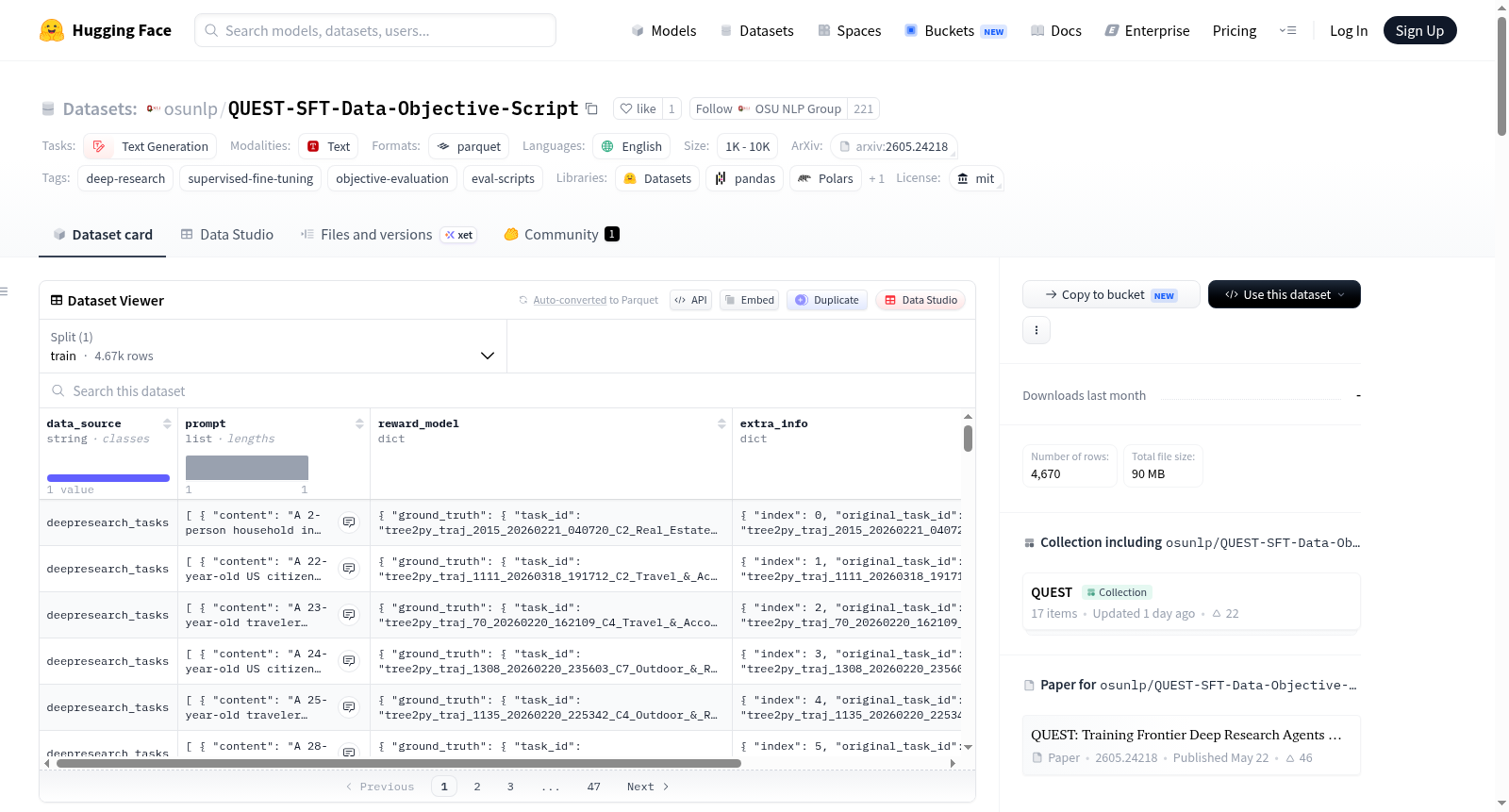1509x812 pixels.
Task: Open the API button in Dataset Viewer
Action: tap(691, 300)
